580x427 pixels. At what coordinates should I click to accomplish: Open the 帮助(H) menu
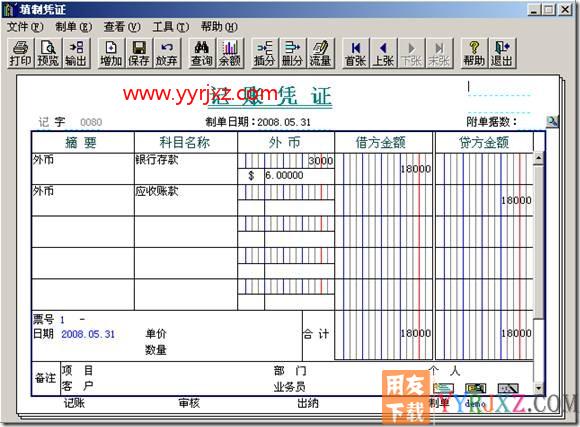219,27
